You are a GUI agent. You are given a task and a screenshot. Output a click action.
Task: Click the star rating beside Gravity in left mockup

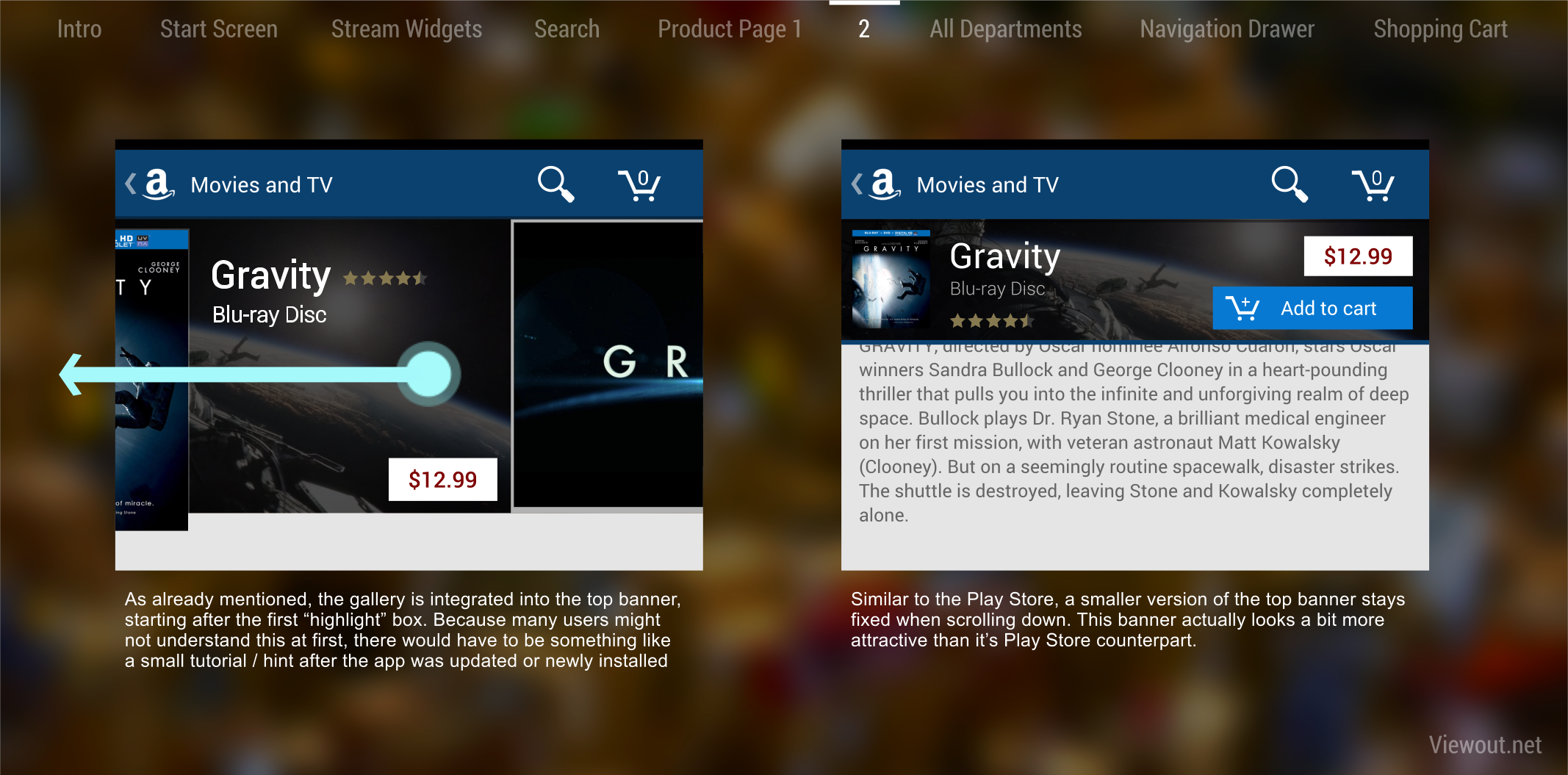coord(385,278)
